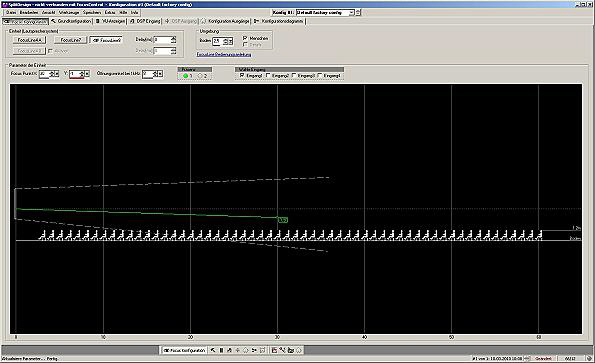Open dropdown beside Focus Punkt X
This screenshot has height=363, width=595.
coord(57,74)
